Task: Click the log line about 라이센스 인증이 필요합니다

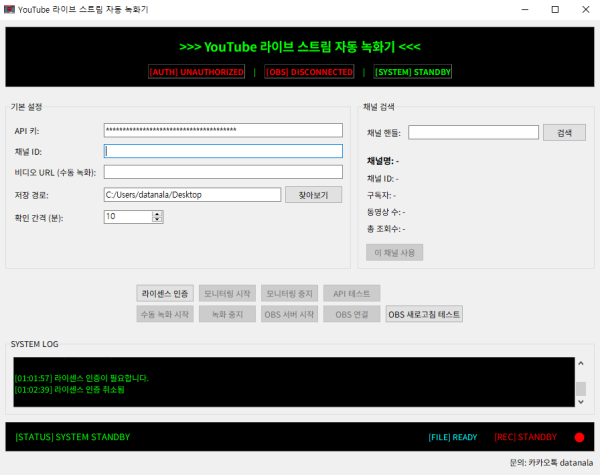Action: click(x=82, y=378)
